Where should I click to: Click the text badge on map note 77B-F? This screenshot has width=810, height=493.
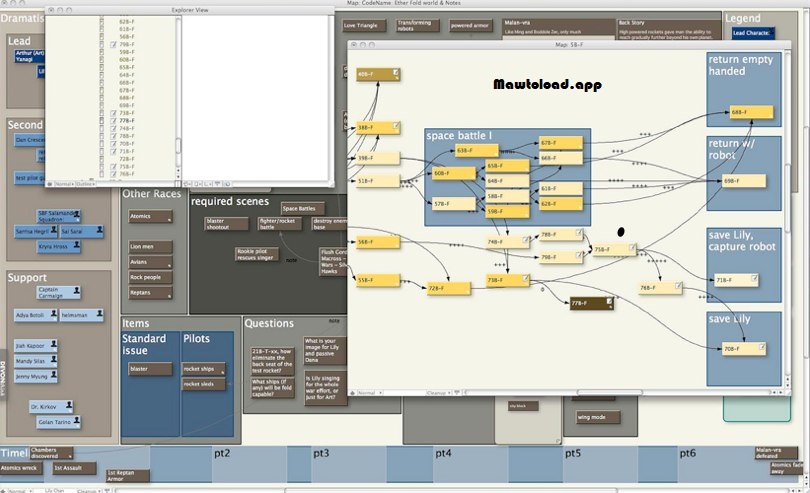tap(609, 301)
